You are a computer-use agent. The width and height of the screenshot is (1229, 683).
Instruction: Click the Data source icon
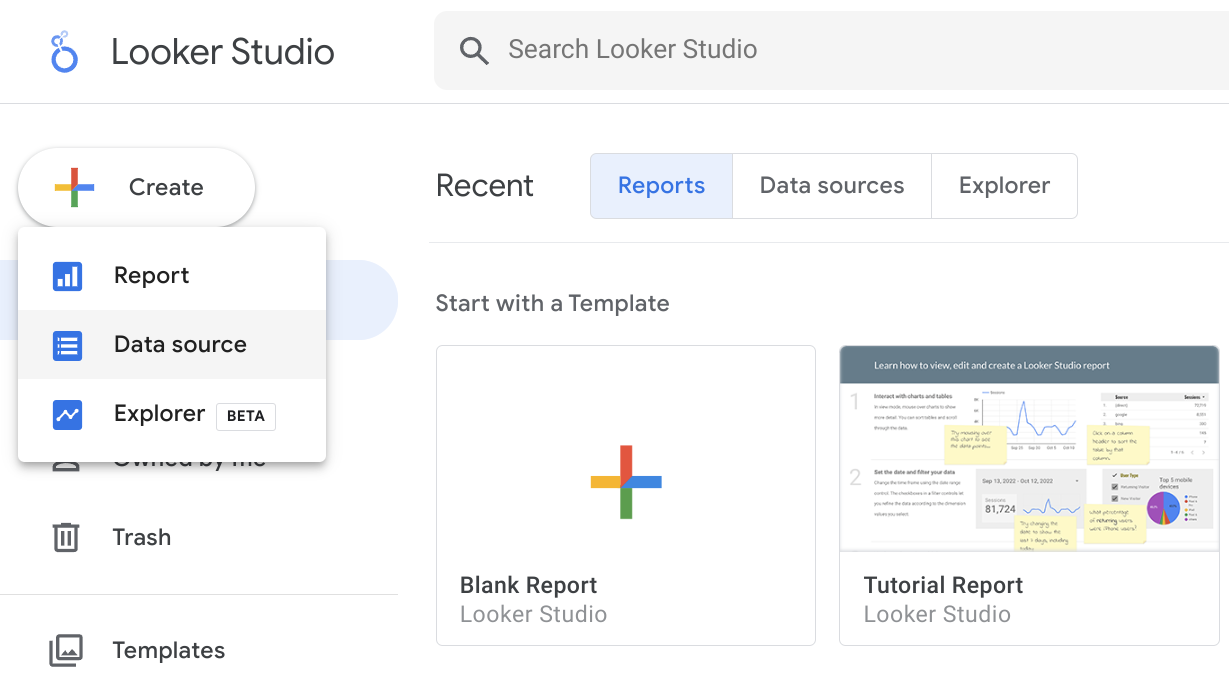click(66, 345)
